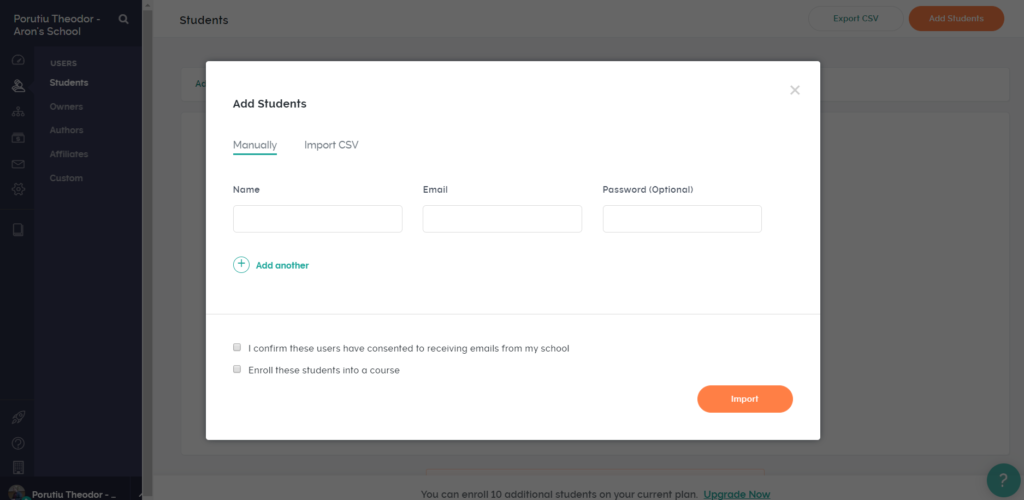Click into the Email input field
This screenshot has height=500, width=1024.
[502, 219]
